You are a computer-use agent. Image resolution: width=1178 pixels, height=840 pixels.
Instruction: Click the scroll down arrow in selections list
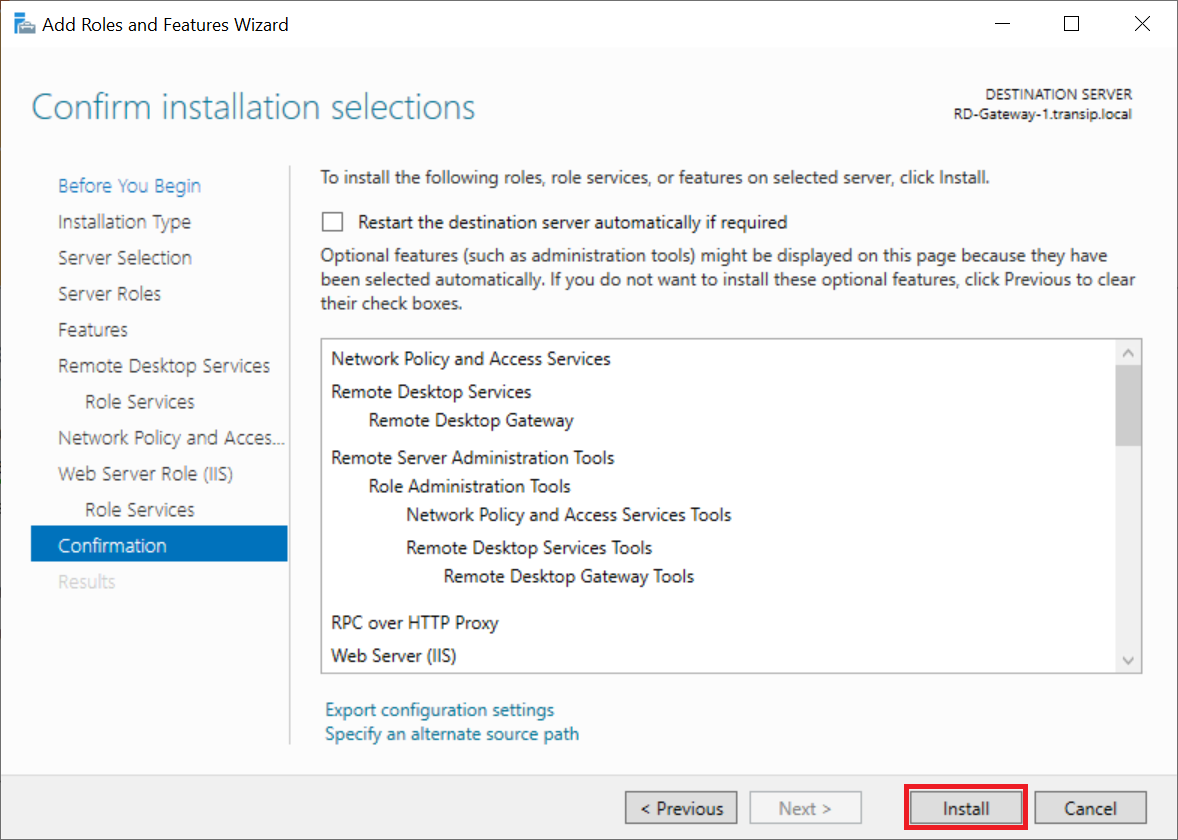click(x=1128, y=660)
